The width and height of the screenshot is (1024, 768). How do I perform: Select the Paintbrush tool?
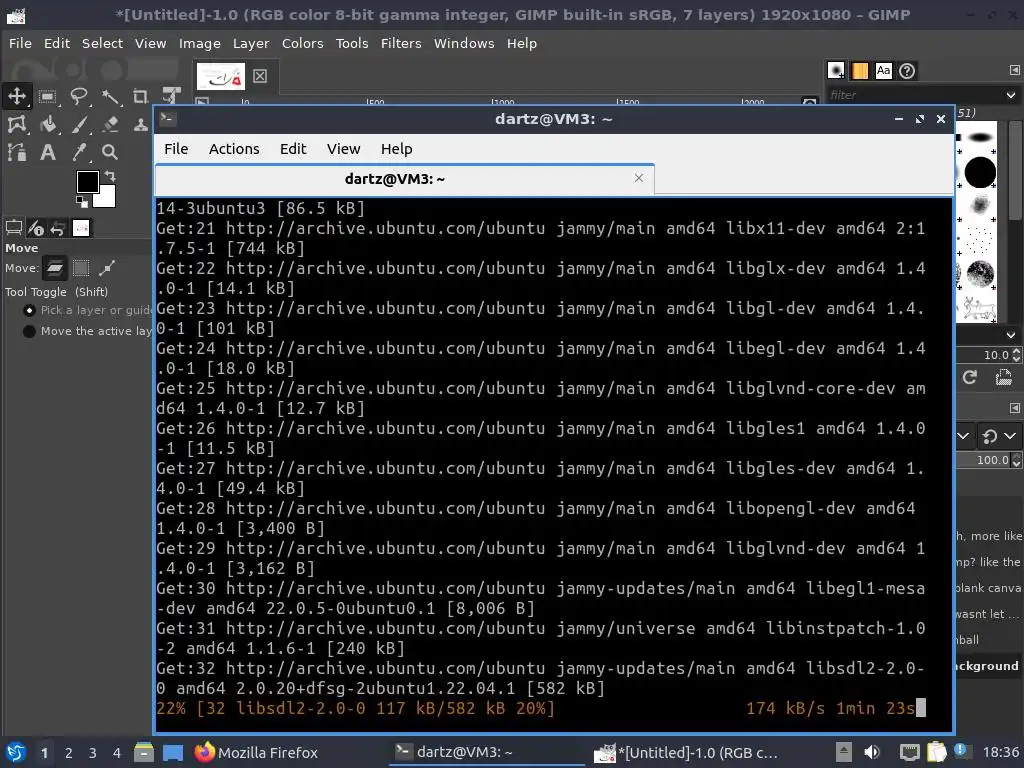79,124
